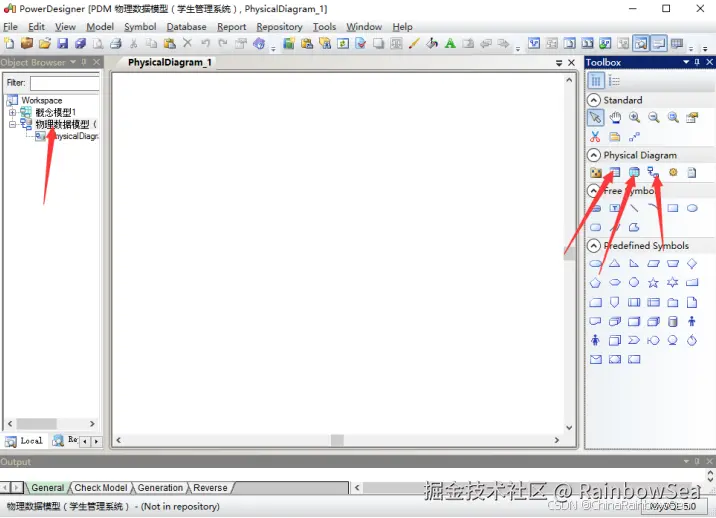Click the green A text style icon

pos(450,43)
